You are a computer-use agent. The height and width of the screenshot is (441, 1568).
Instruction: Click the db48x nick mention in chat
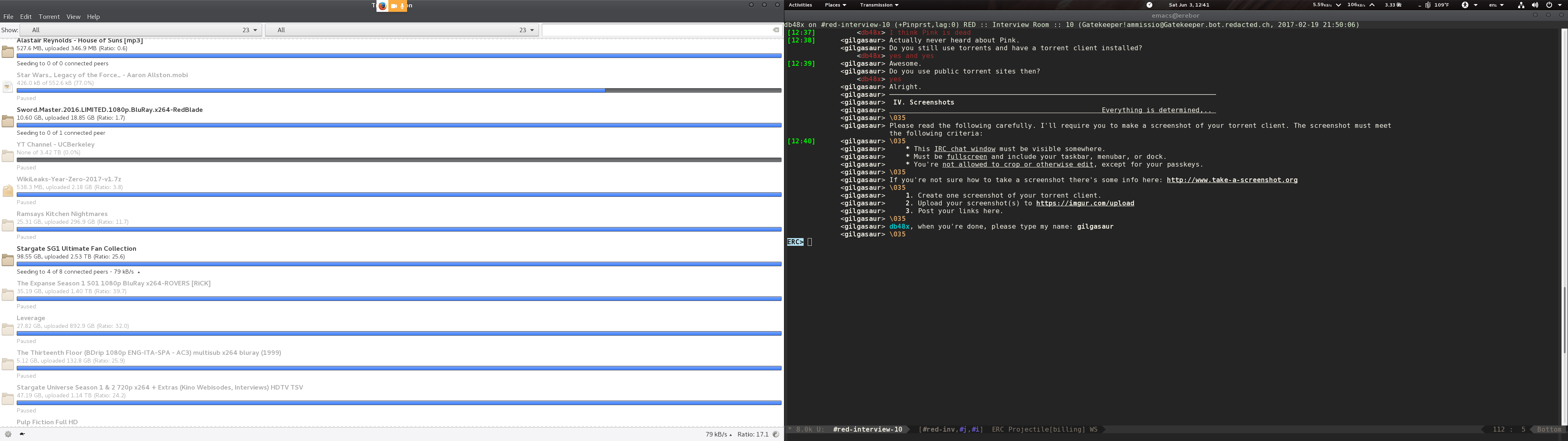tap(899, 227)
